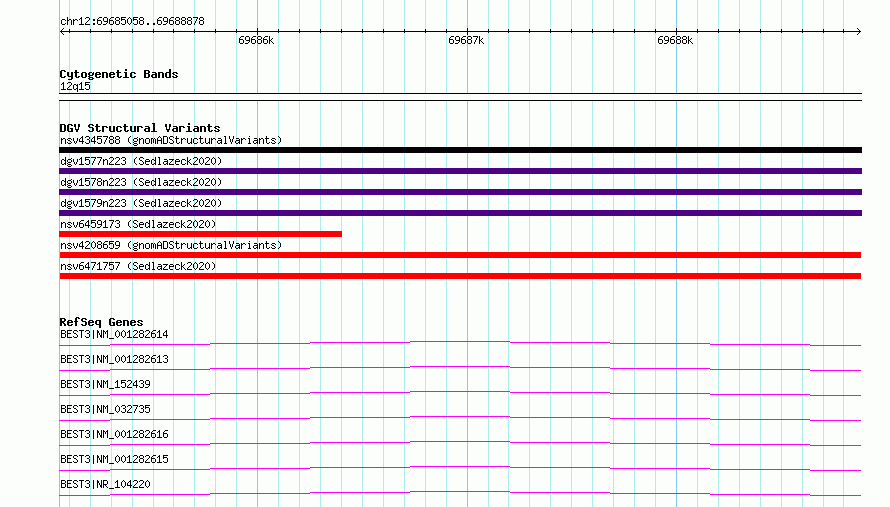Open the RefSeq Genes track title
890x507 pixels.
pos(102,322)
